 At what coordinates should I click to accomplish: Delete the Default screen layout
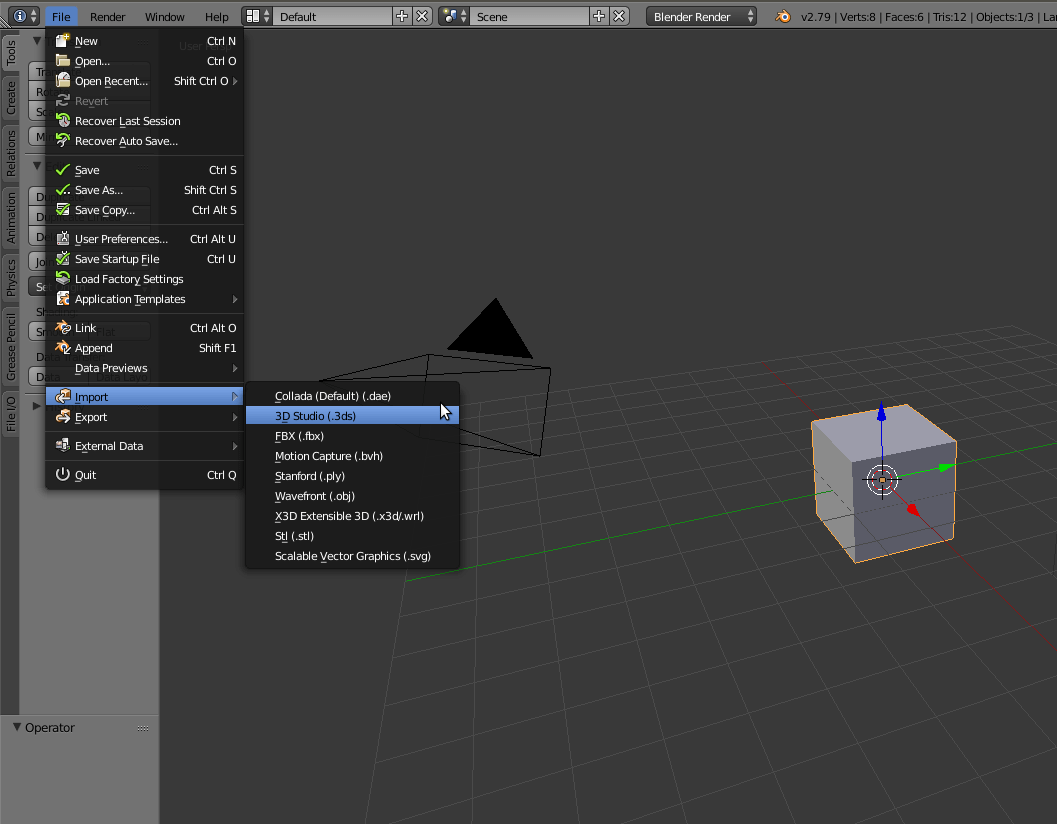point(422,16)
